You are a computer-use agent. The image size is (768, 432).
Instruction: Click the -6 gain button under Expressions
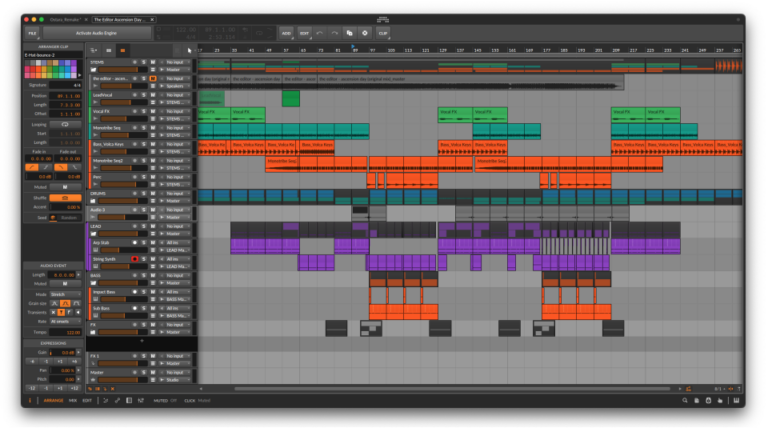pos(32,361)
